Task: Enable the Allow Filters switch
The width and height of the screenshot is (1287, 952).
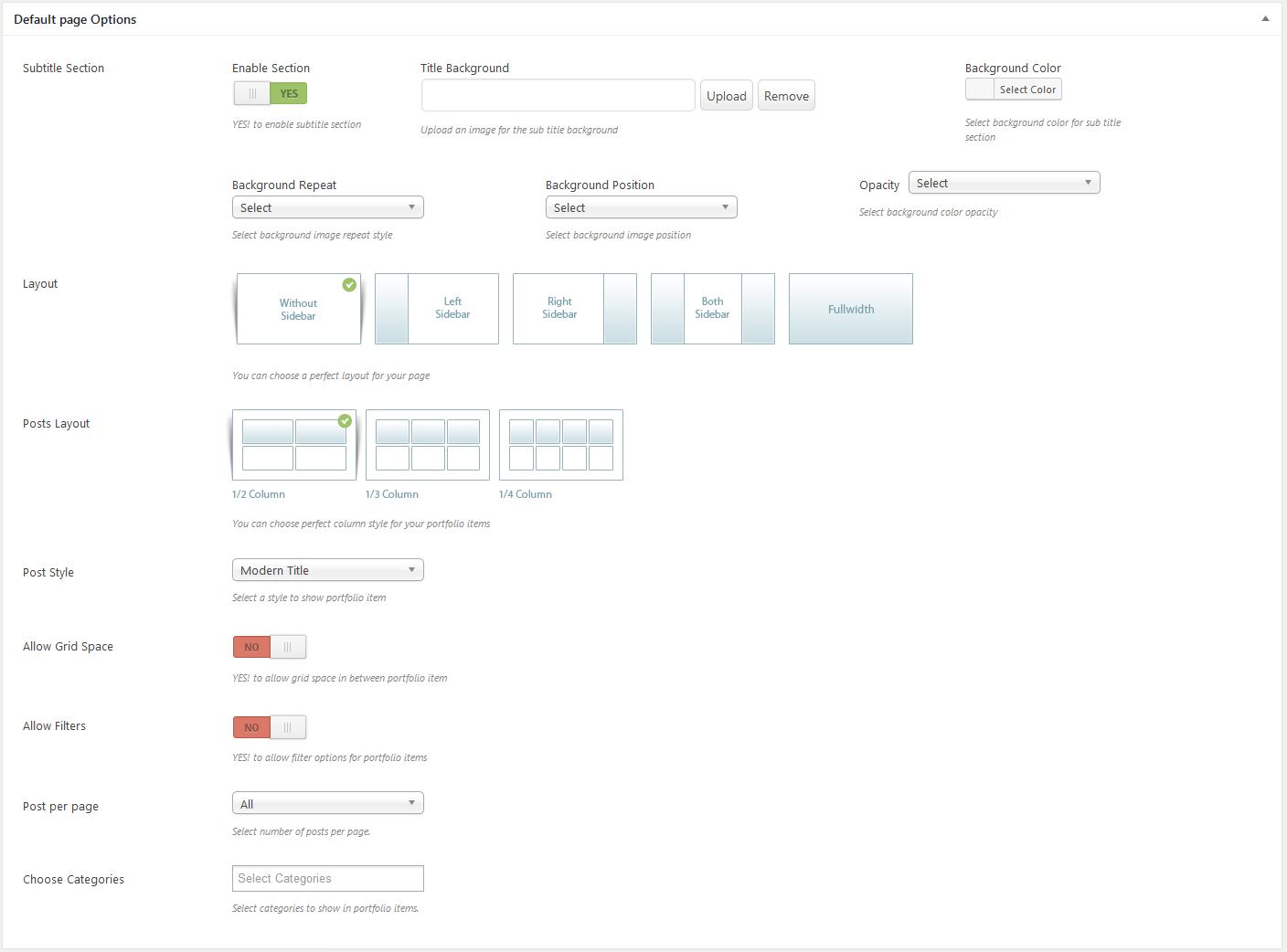Action: coord(270,727)
